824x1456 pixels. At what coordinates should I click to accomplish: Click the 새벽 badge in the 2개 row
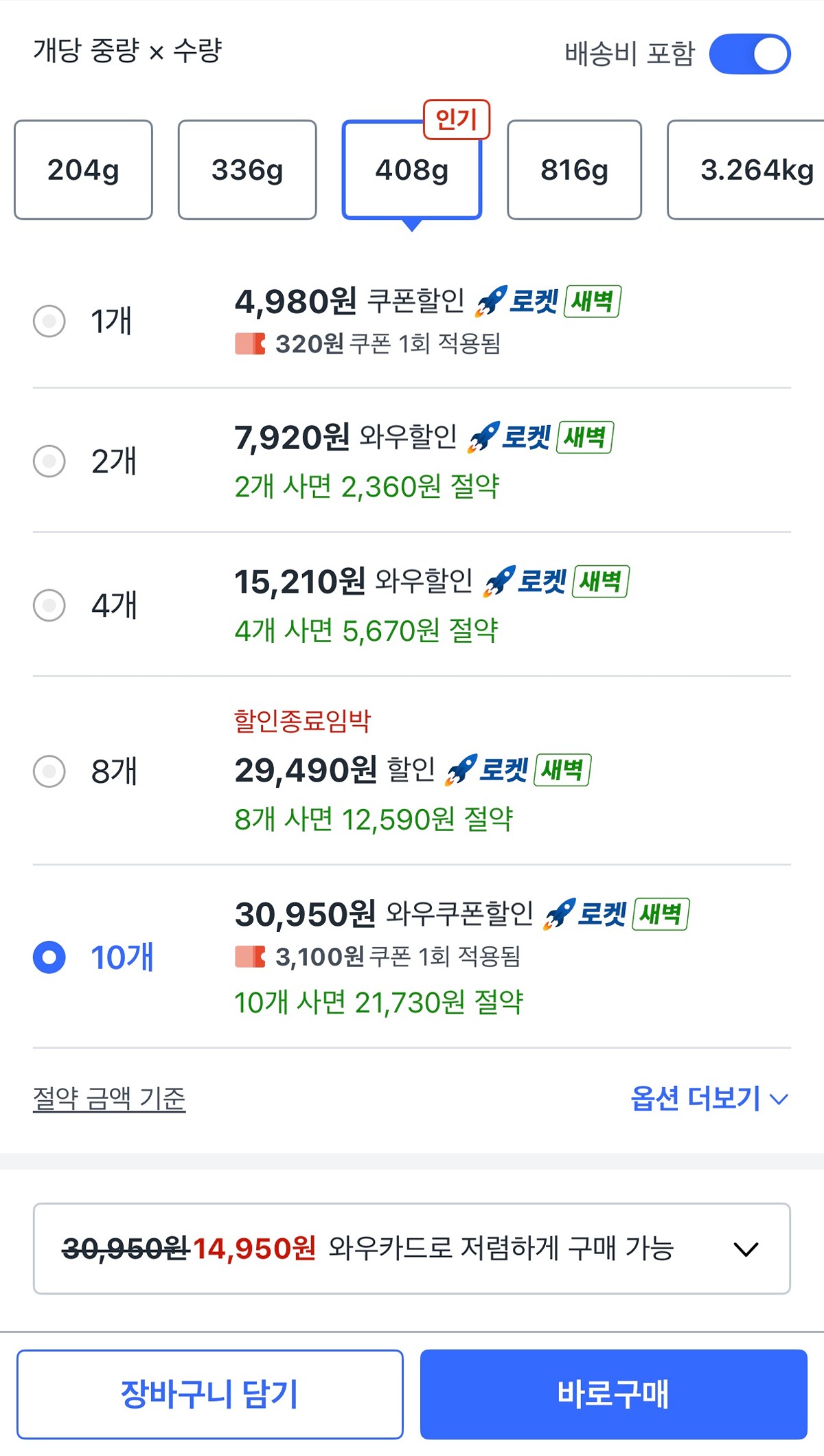pyautogui.click(x=585, y=437)
